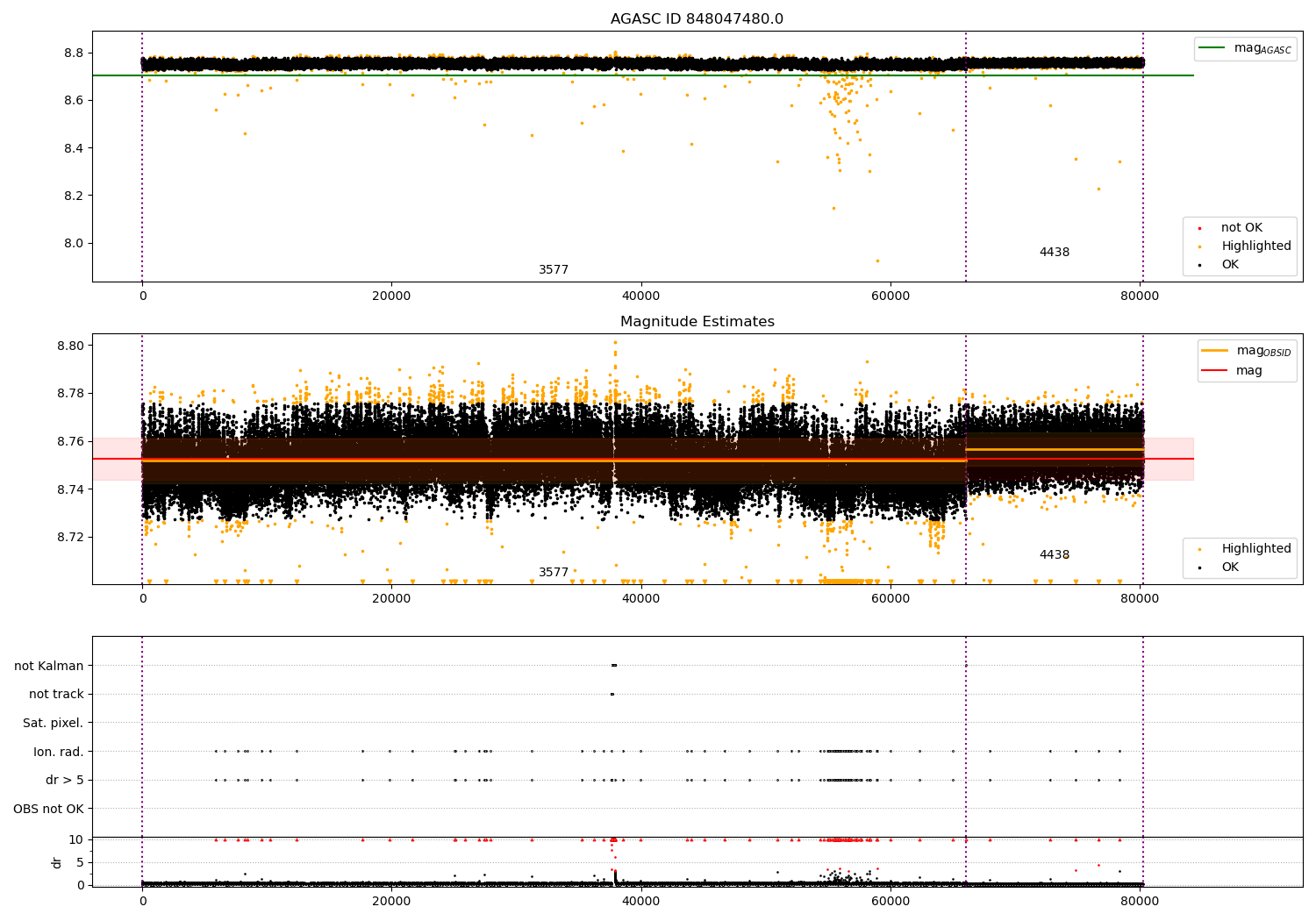Click the 40000 x-tick under the top plot

[x=640, y=296]
